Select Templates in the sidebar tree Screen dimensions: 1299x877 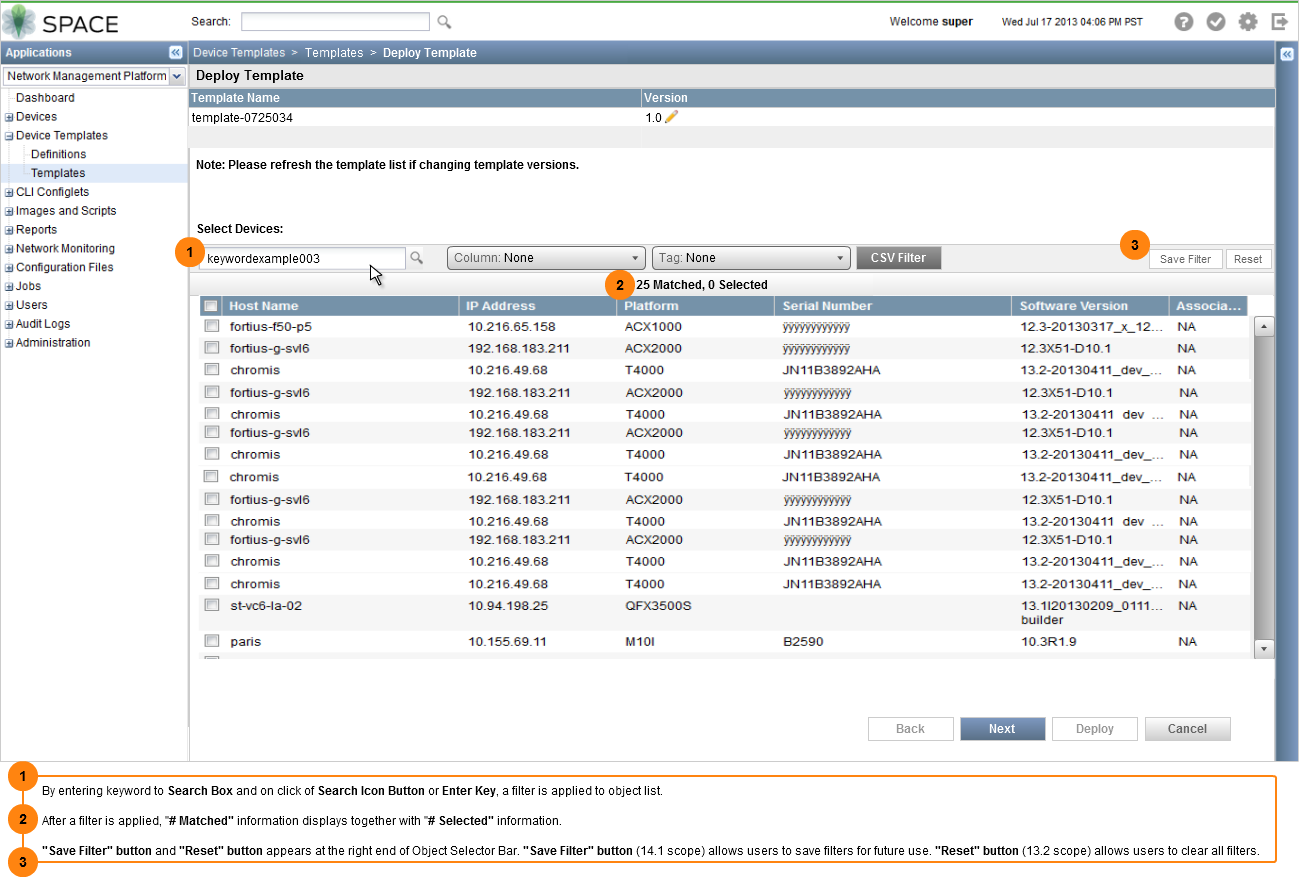tap(58, 173)
